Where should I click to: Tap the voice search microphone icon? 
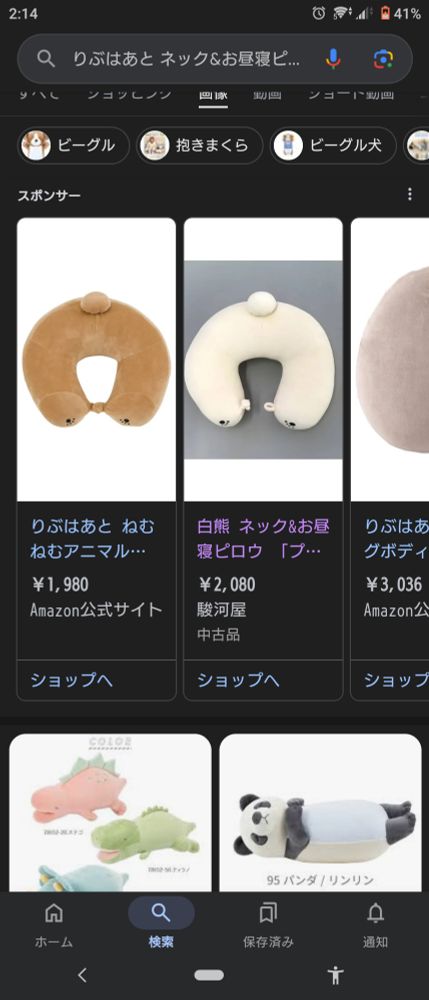[x=333, y=59]
